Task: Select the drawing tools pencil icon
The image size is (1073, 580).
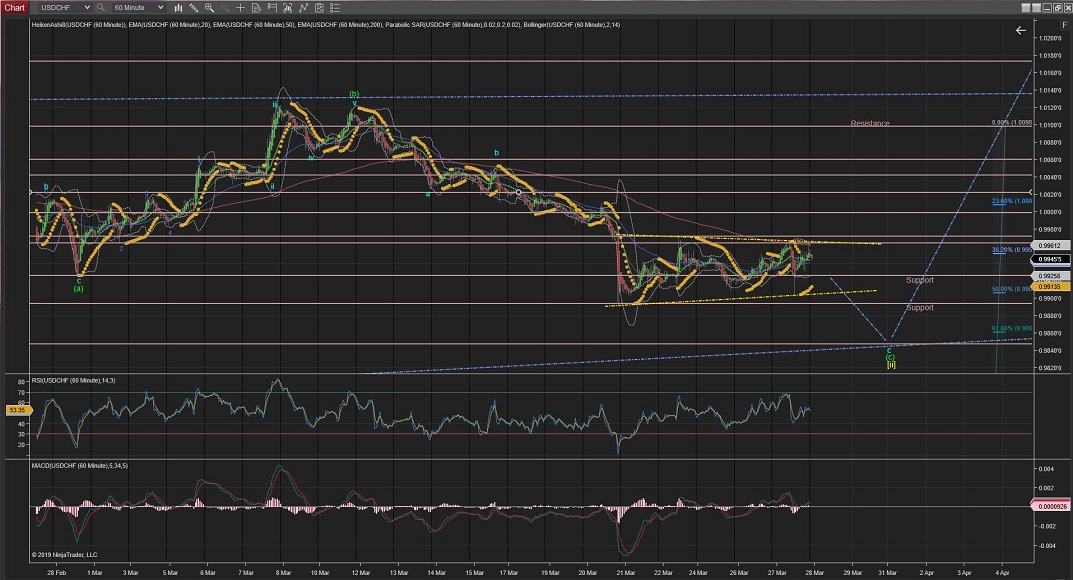Action: (x=193, y=7)
